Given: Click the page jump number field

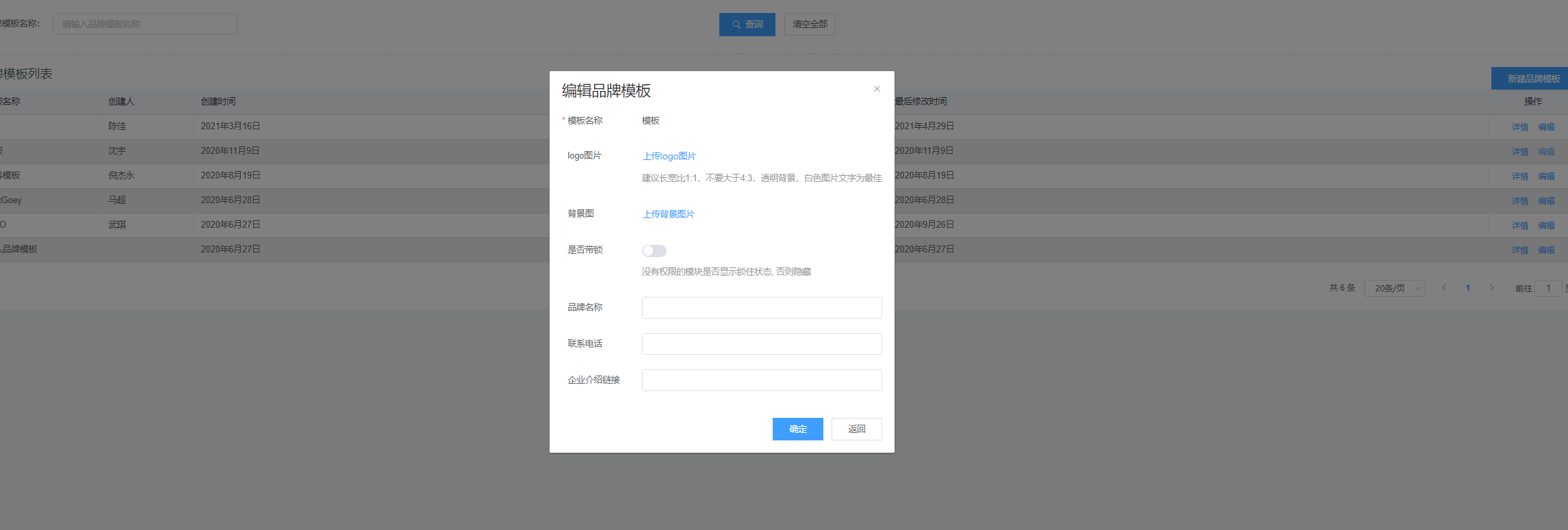Looking at the screenshot, I should tap(1547, 289).
